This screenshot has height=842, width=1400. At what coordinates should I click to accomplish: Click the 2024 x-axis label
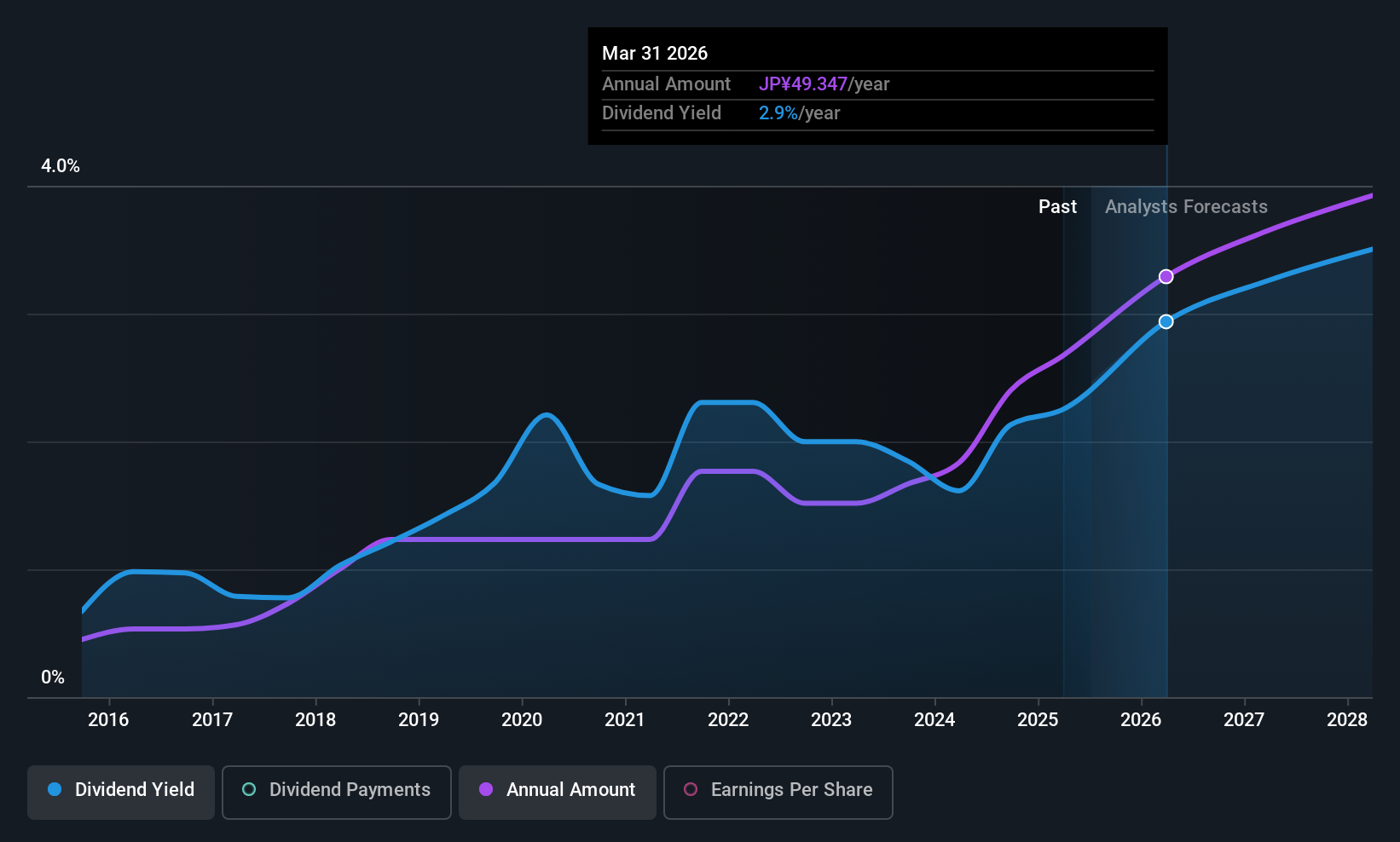[934, 719]
